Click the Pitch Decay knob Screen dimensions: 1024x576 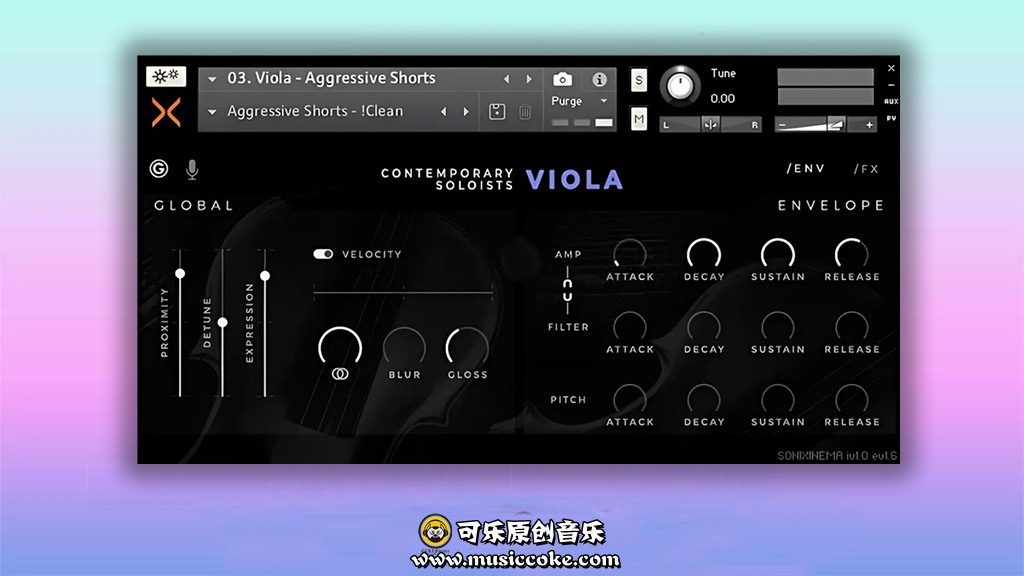coord(704,399)
